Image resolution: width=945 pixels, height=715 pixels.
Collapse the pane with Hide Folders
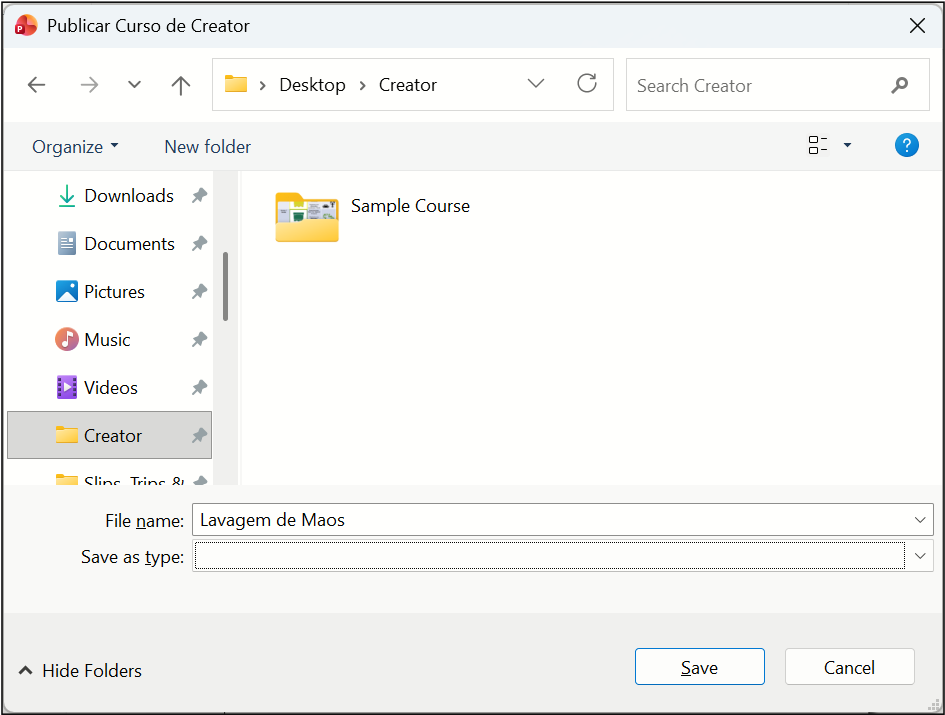(81, 671)
